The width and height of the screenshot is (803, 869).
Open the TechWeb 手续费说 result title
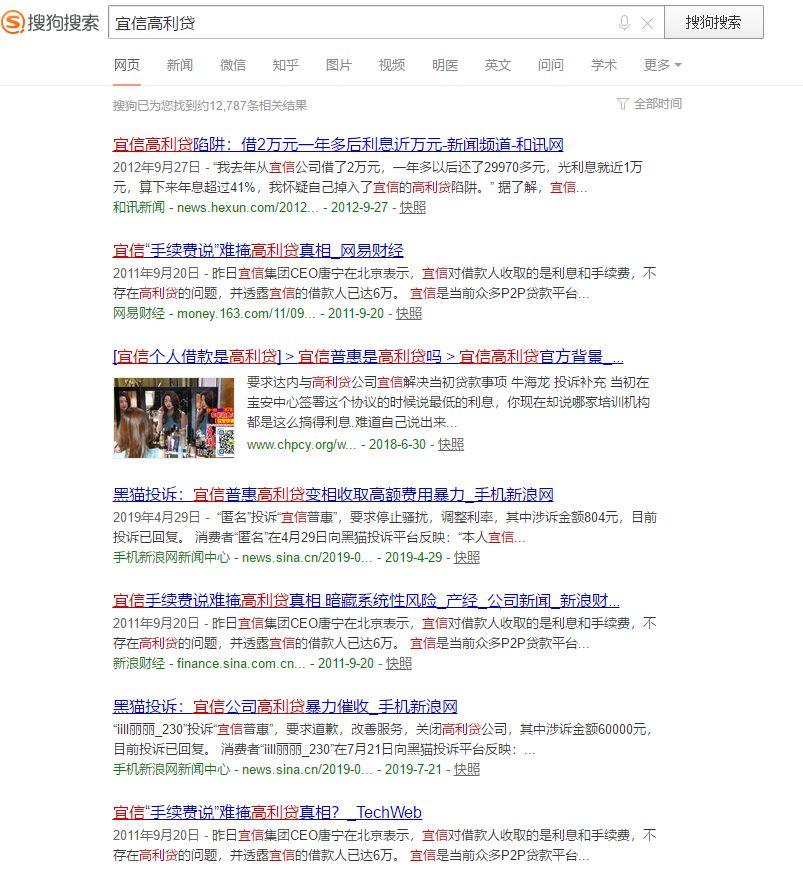point(267,812)
